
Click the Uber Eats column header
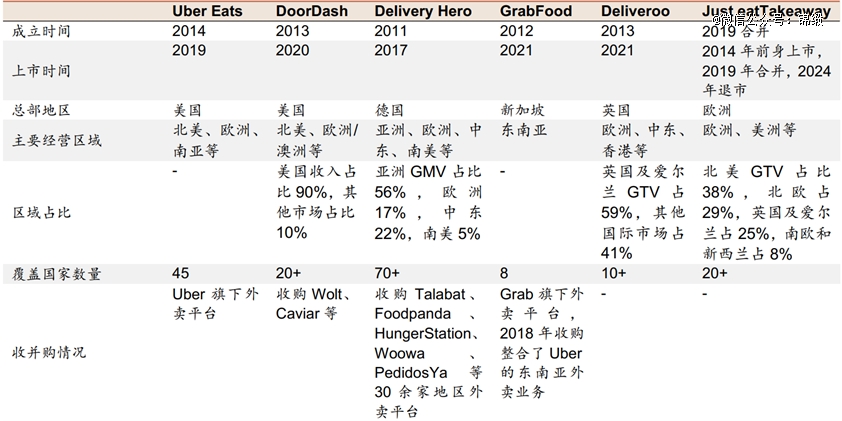206,11
